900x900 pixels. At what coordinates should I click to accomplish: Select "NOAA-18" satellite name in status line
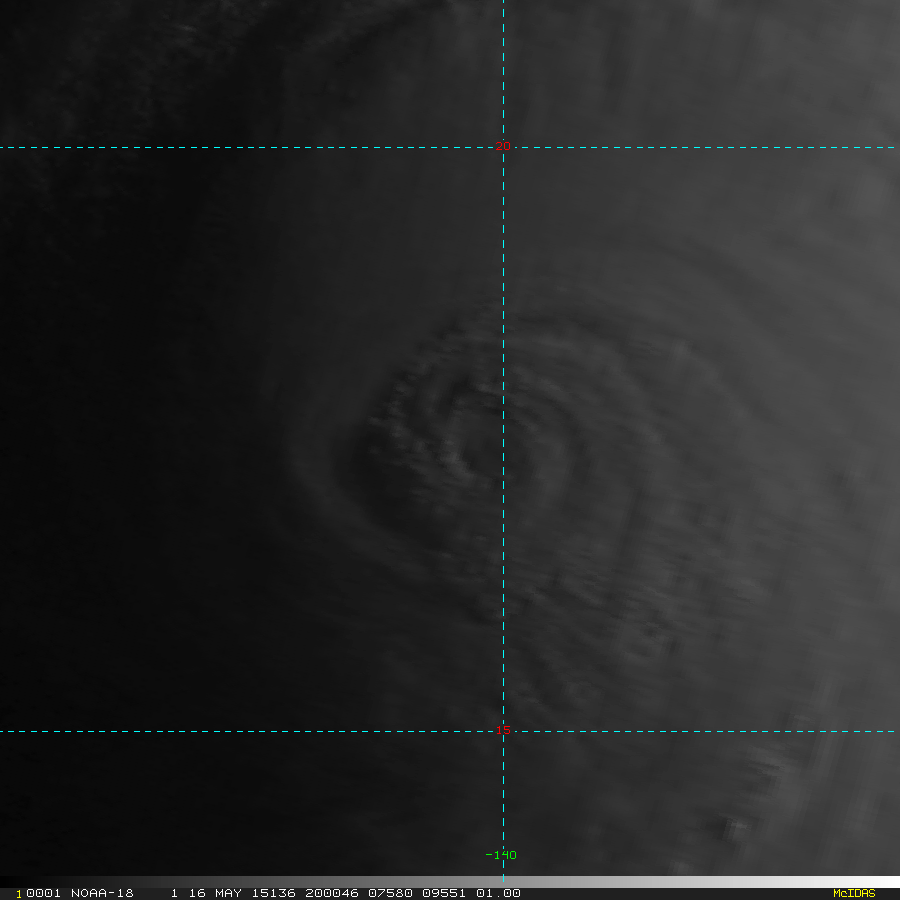102,893
